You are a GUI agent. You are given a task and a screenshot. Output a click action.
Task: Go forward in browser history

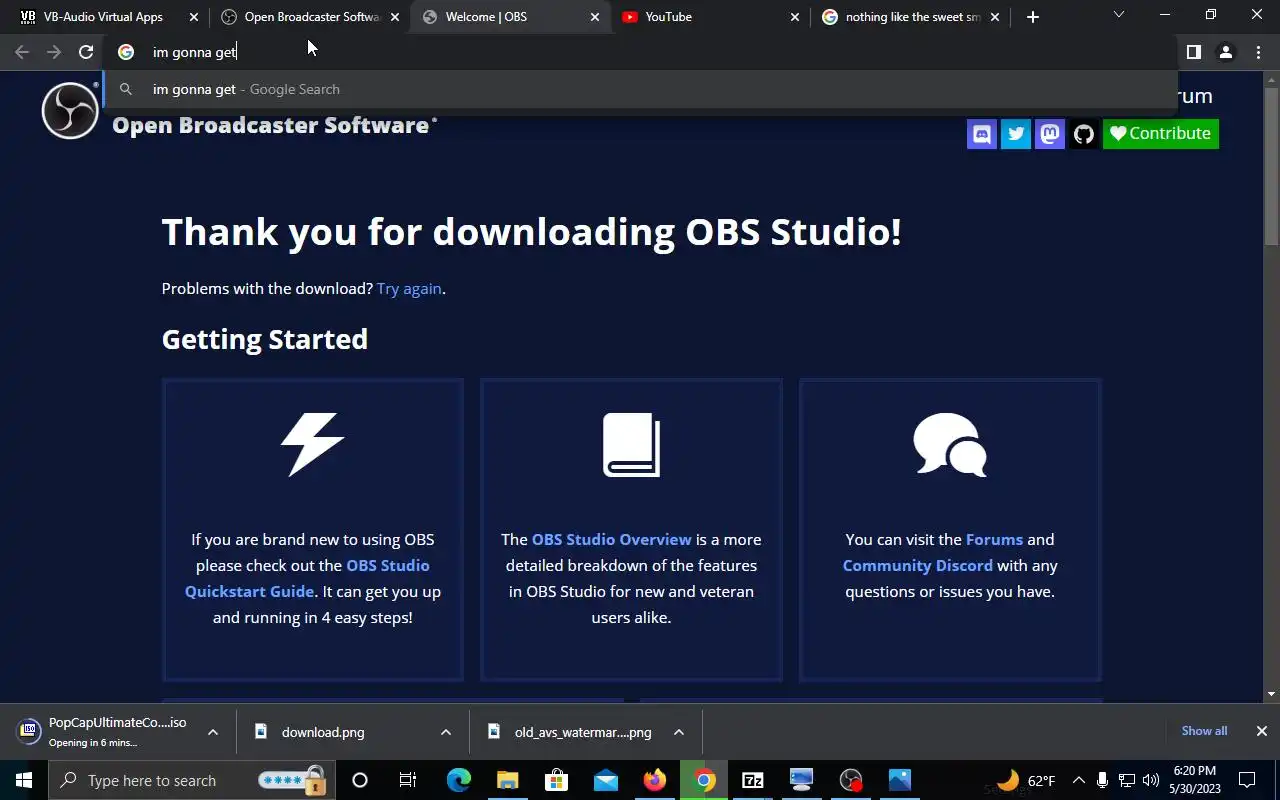click(54, 52)
